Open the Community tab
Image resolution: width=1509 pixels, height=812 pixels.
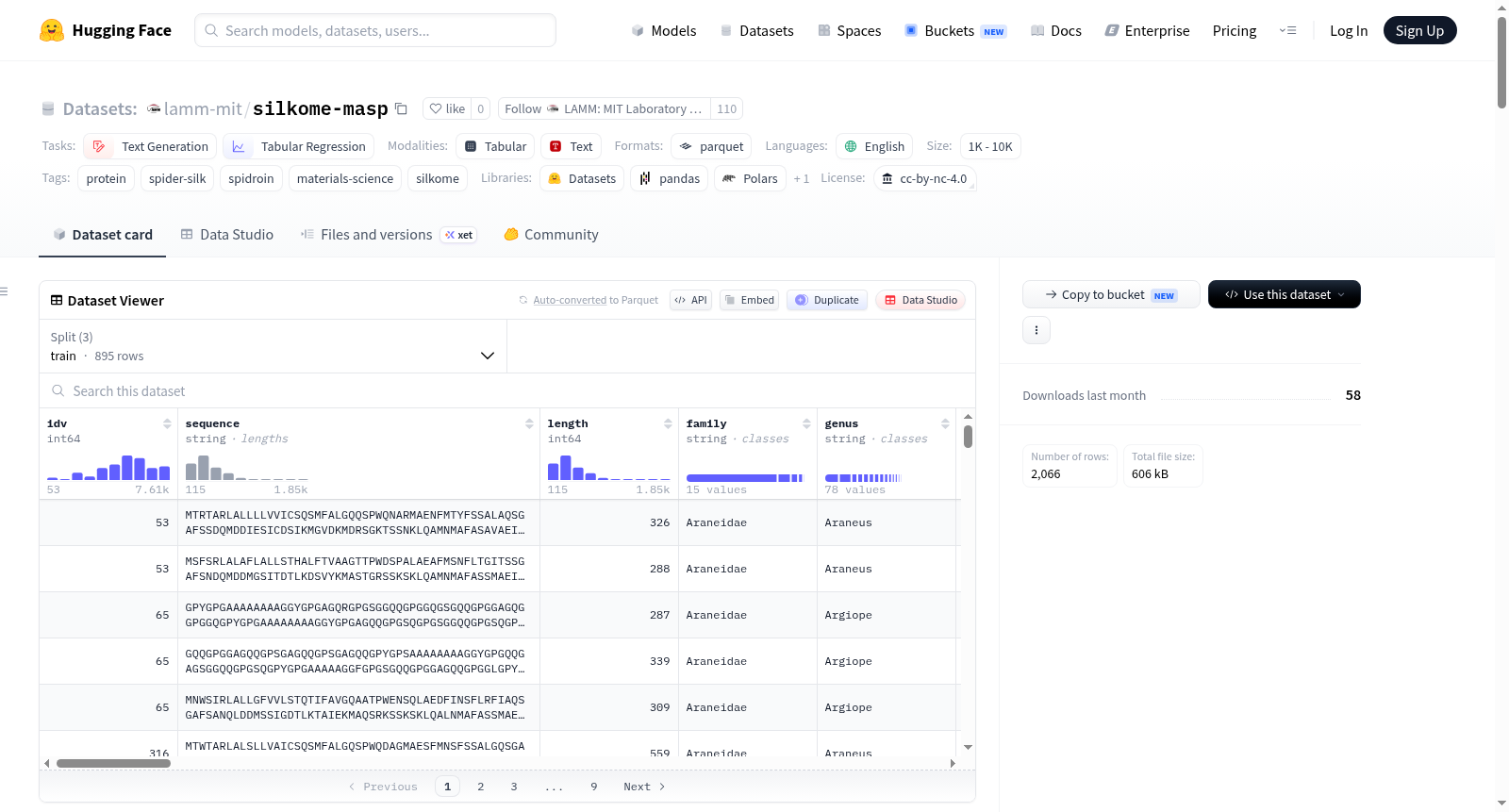552,235
